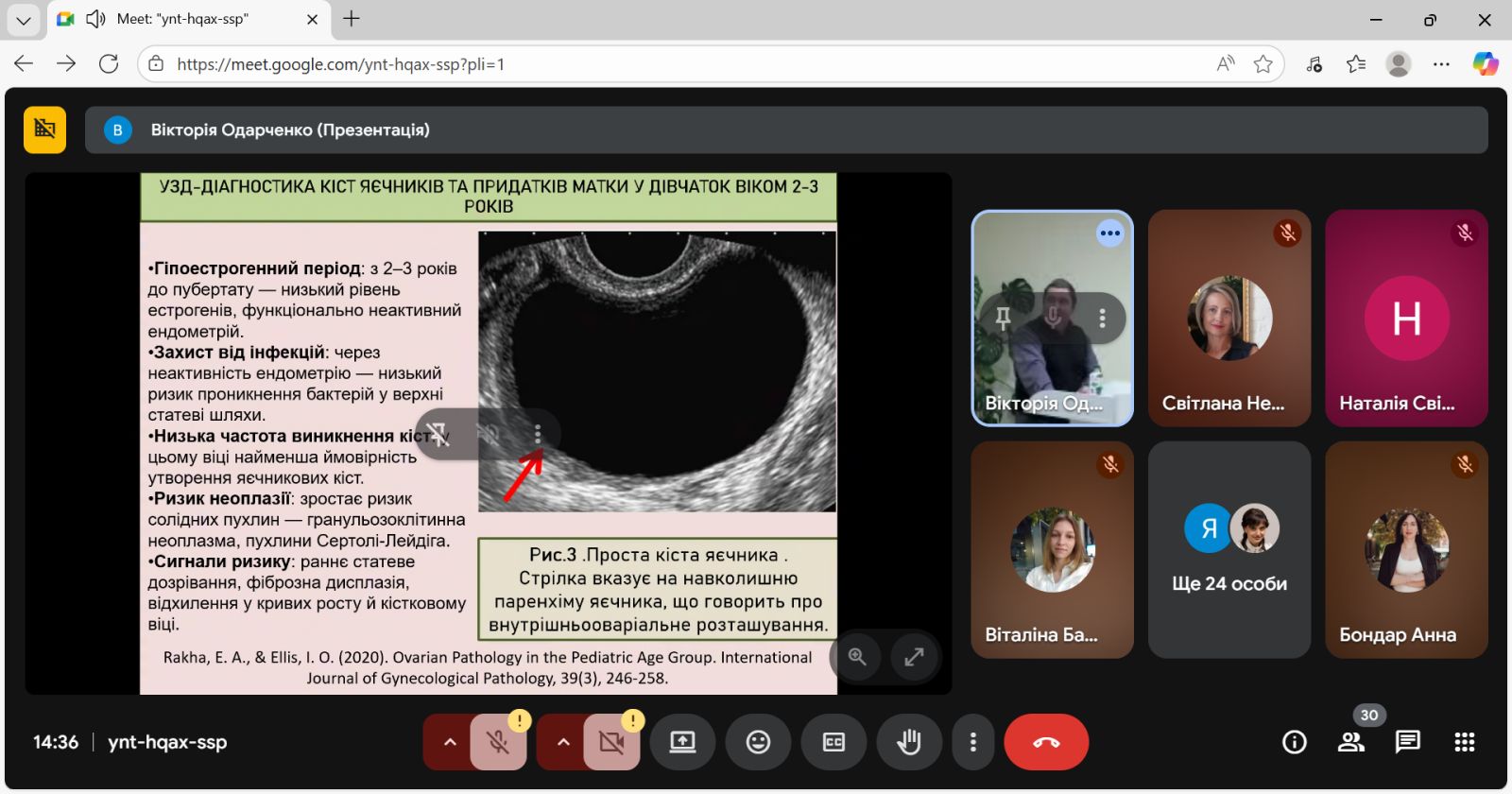Screen dimensions: 1512x794
Task: Open the browser tab search dropdown
Action: point(24,20)
